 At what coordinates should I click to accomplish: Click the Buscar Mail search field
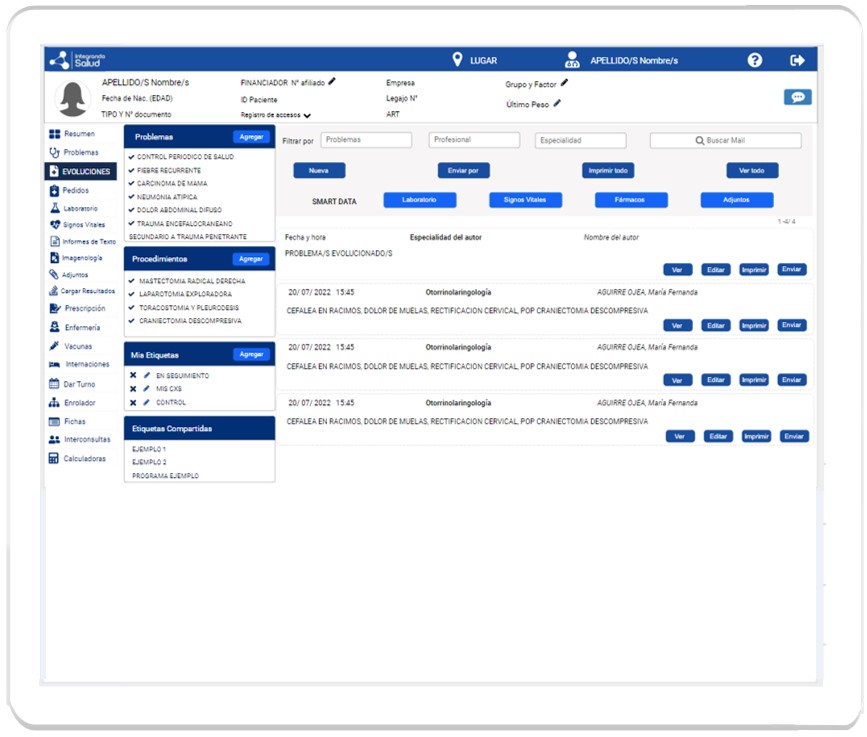tap(725, 141)
